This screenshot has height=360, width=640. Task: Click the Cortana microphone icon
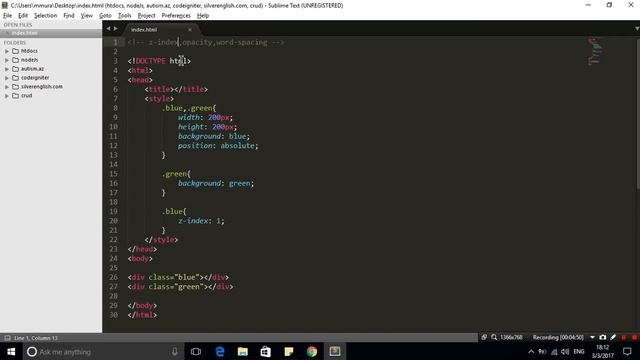(175, 351)
